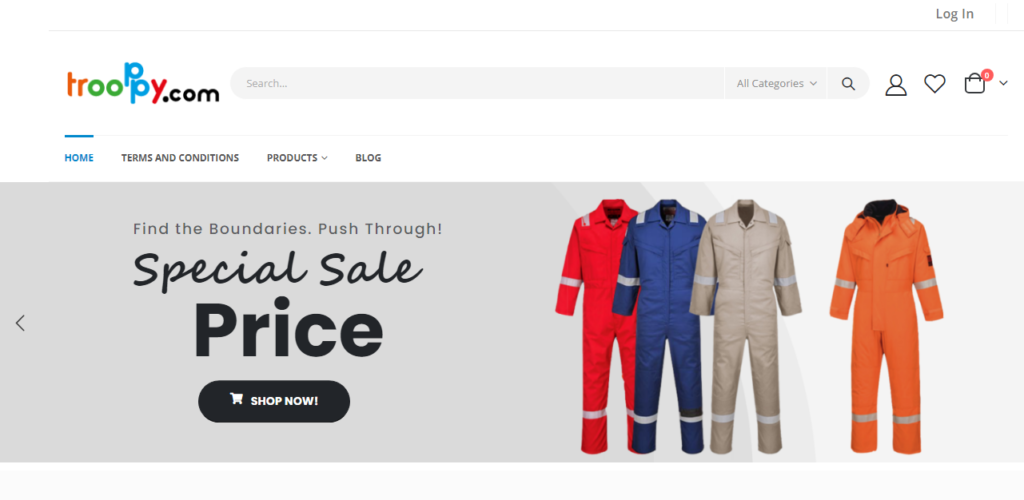The image size is (1024, 500).
Task: Click the orange coverall image
Action: pos(886,326)
